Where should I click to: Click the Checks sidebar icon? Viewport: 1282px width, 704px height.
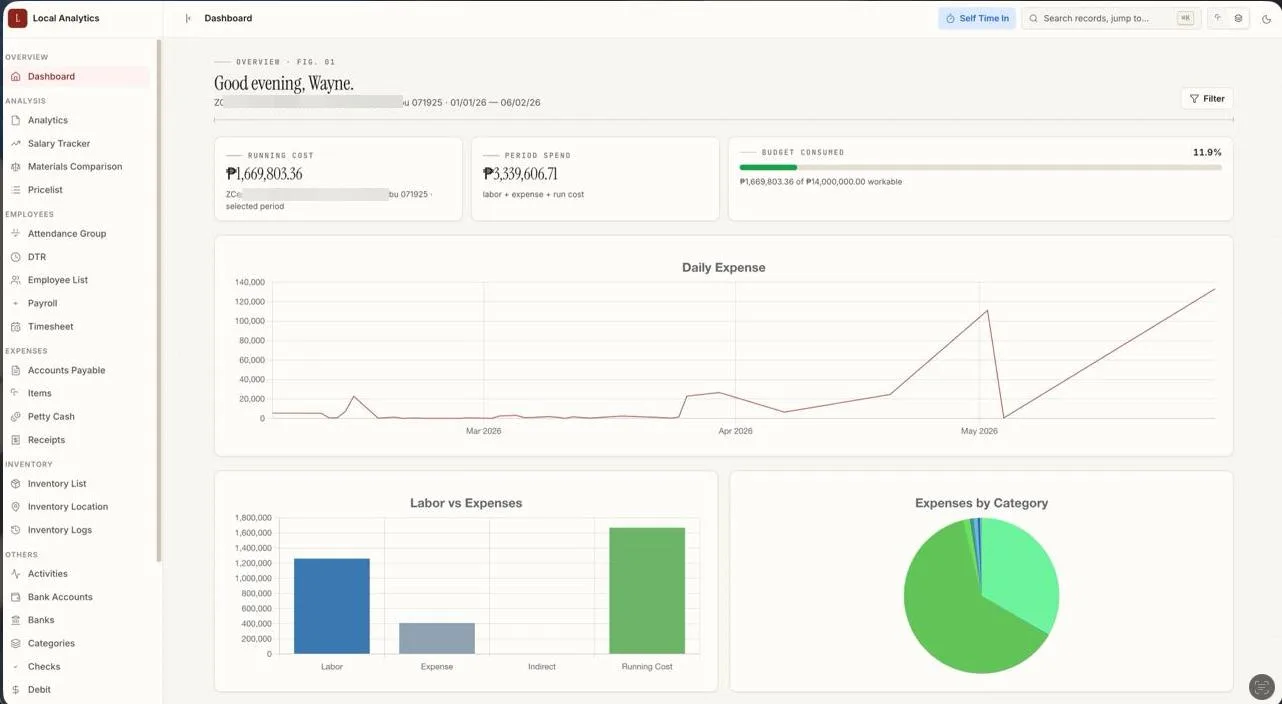pos(16,667)
